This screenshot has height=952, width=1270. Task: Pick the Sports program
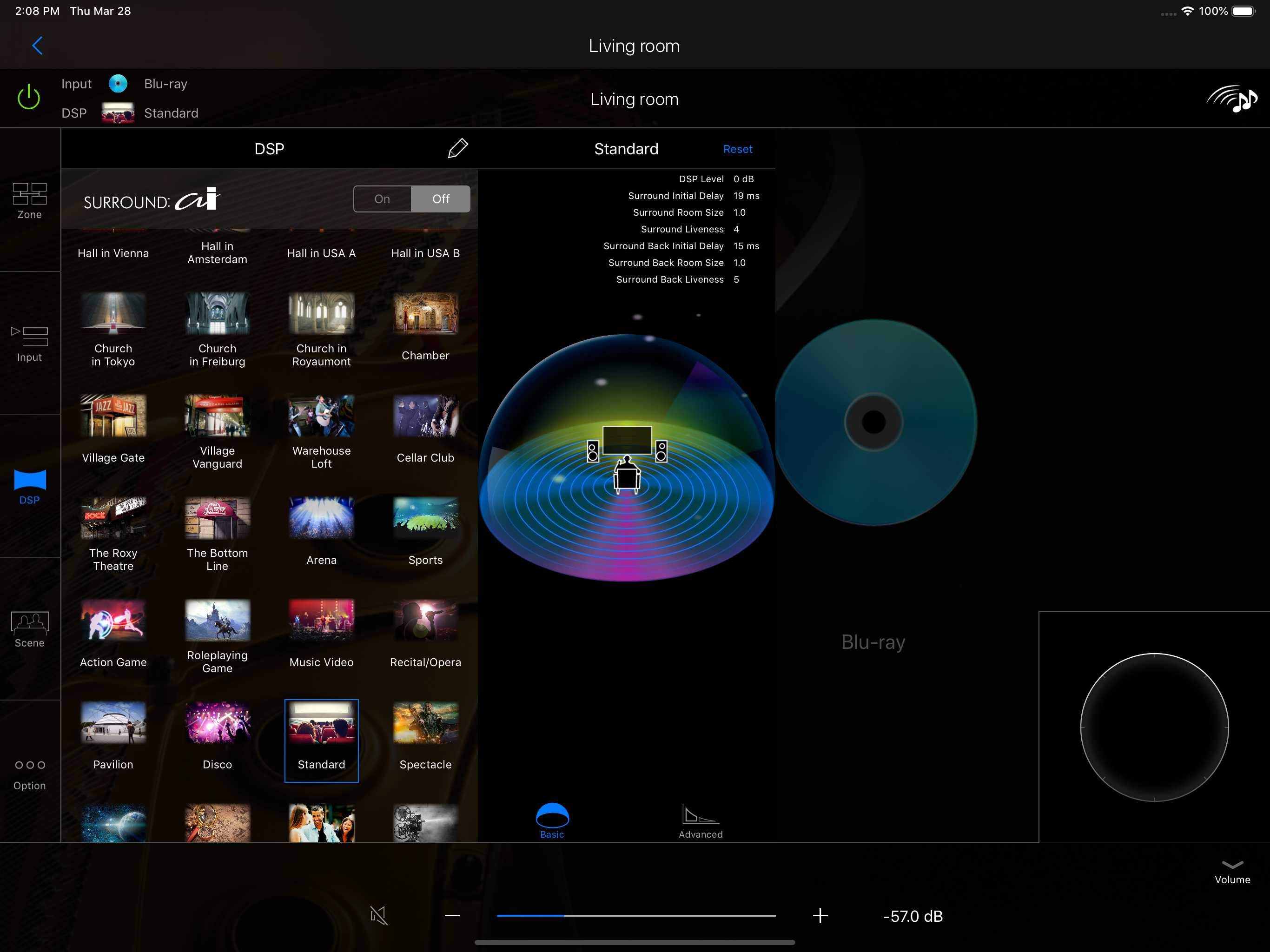(425, 532)
